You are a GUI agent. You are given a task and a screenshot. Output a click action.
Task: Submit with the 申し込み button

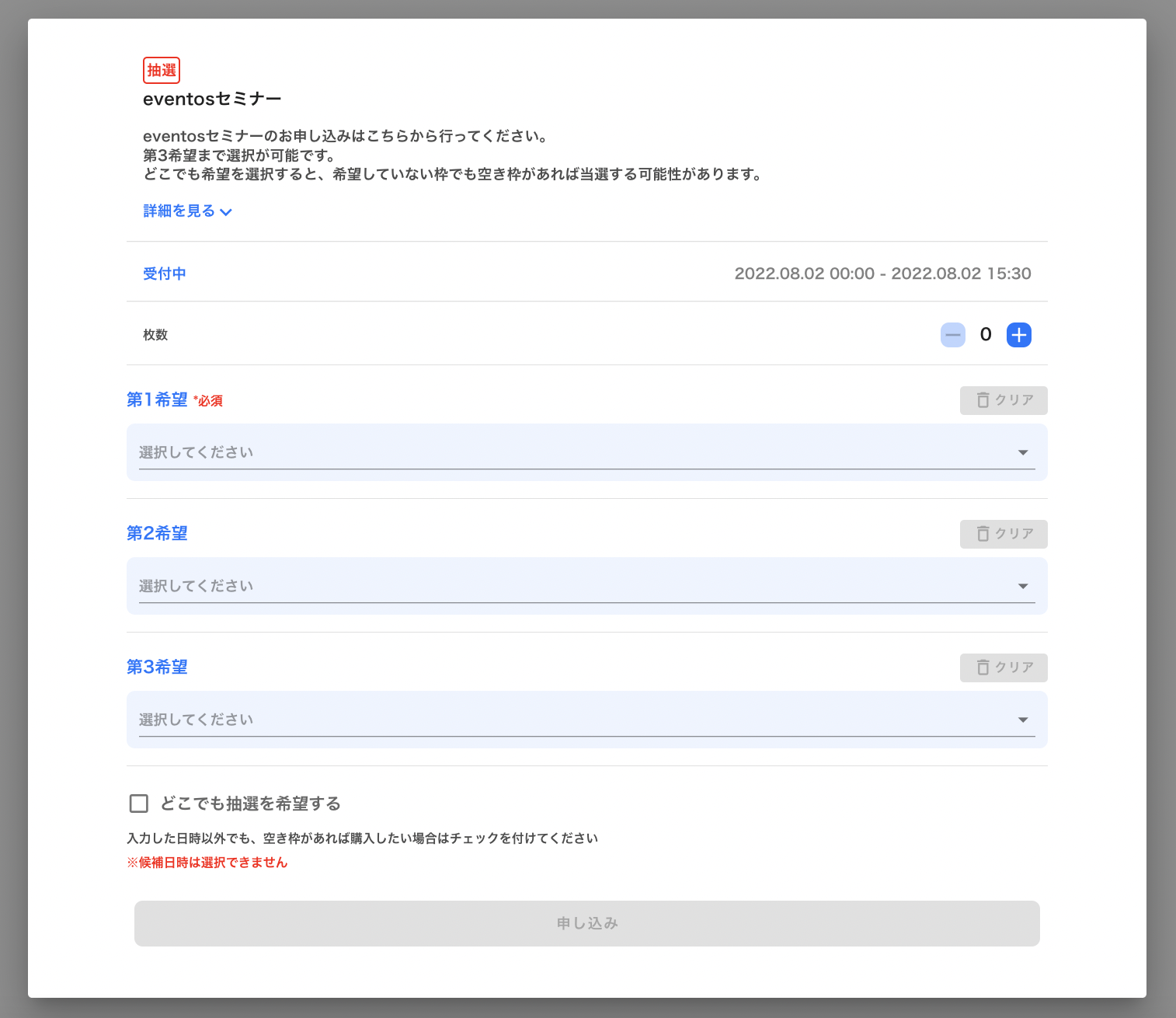point(587,923)
